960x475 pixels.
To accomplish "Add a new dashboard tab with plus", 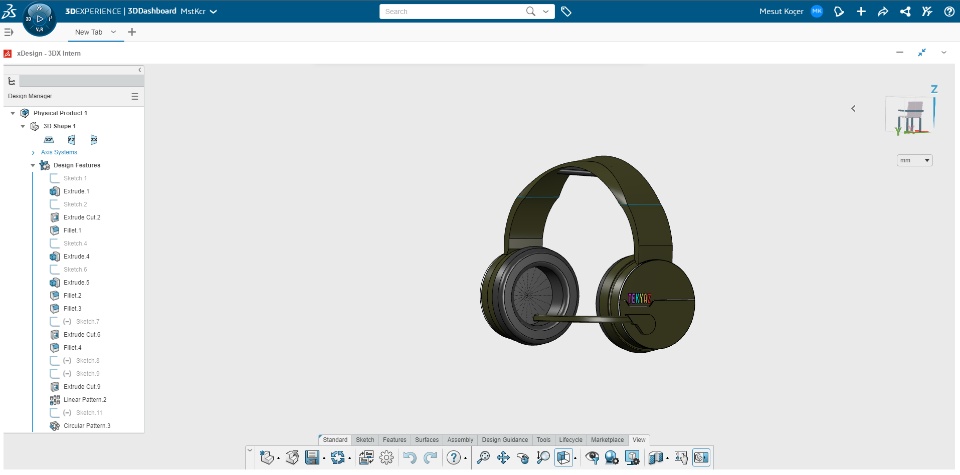I will pyautogui.click(x=132, y=32).
